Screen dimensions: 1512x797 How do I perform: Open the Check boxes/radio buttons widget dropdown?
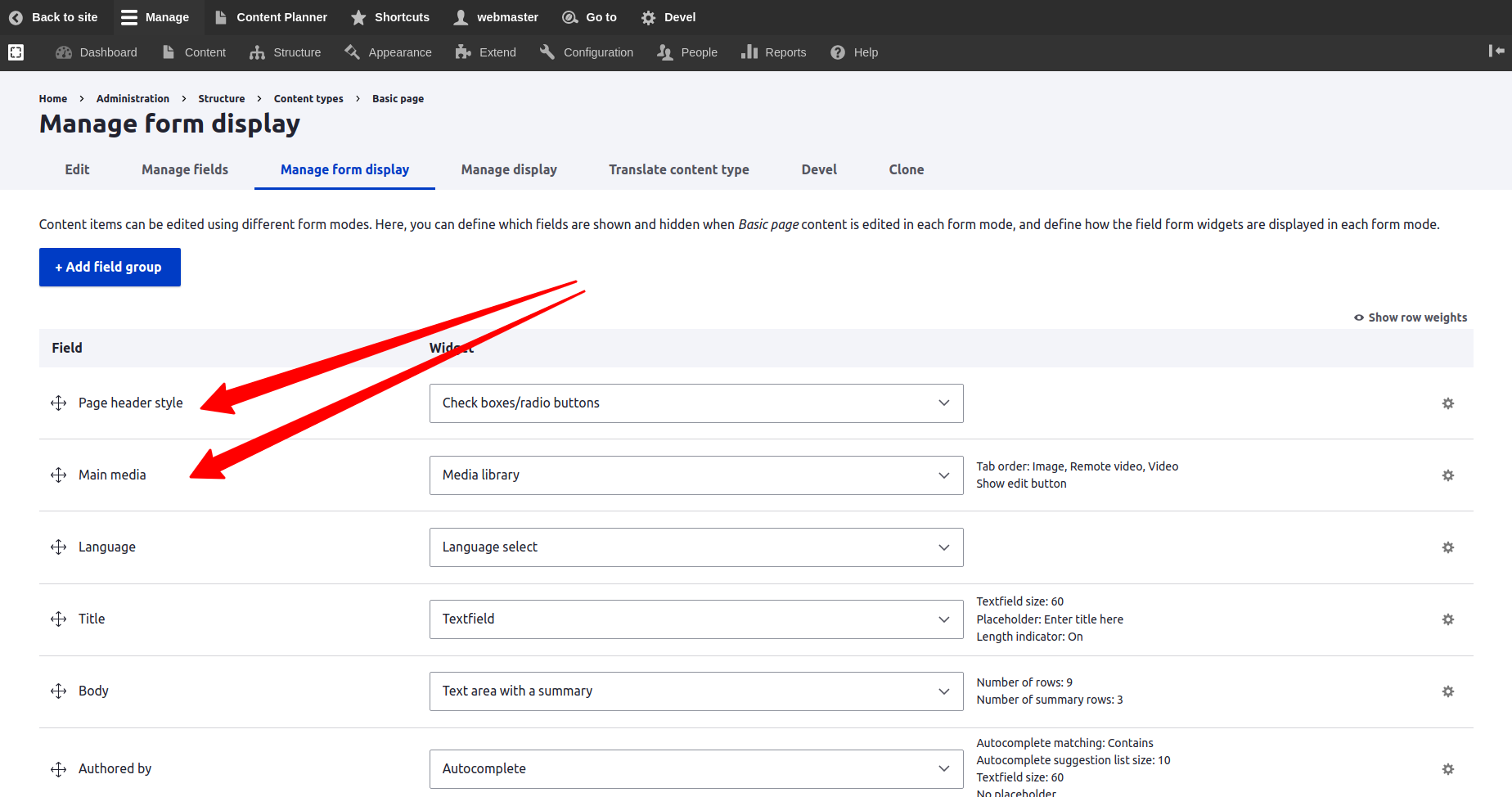tap(695, 403)
